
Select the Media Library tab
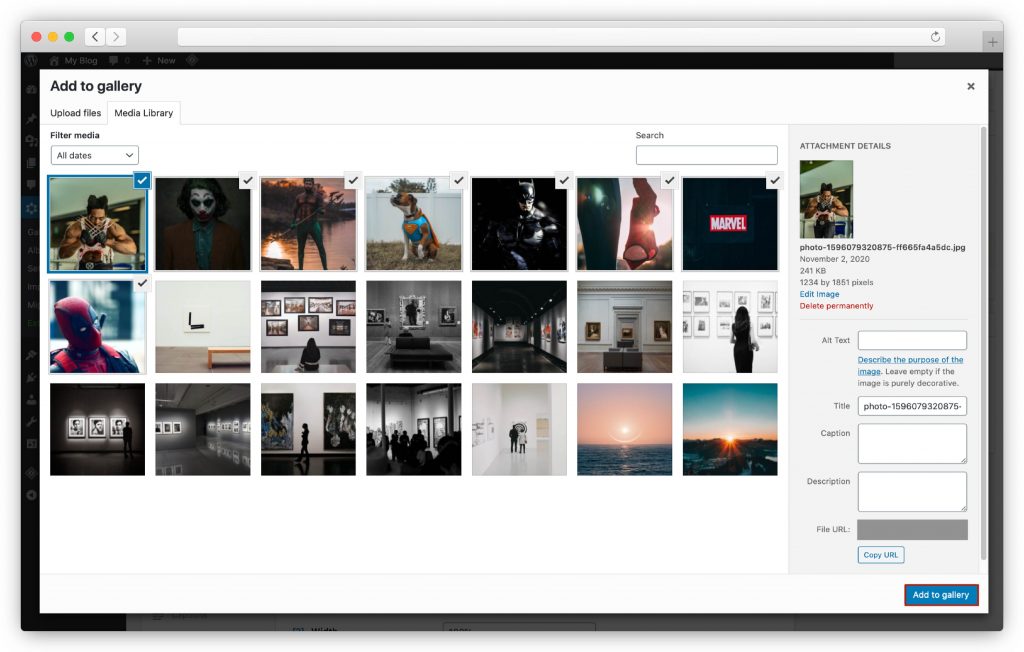pyautogui.click(x=143, y=113)
